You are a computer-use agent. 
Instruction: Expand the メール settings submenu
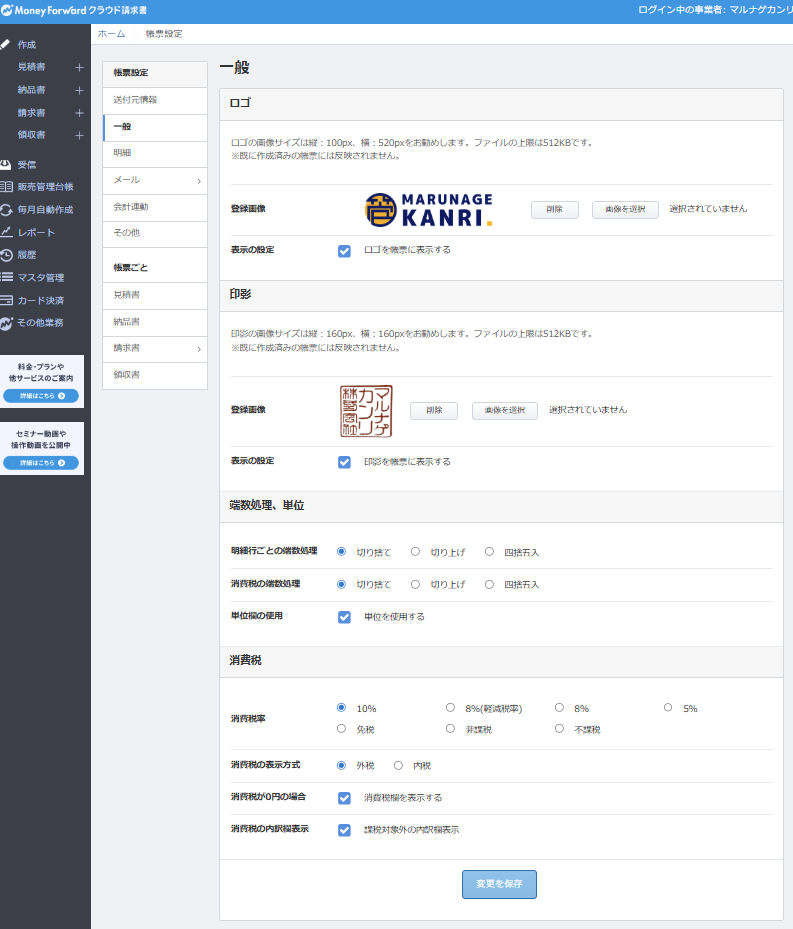pos(198,181)
